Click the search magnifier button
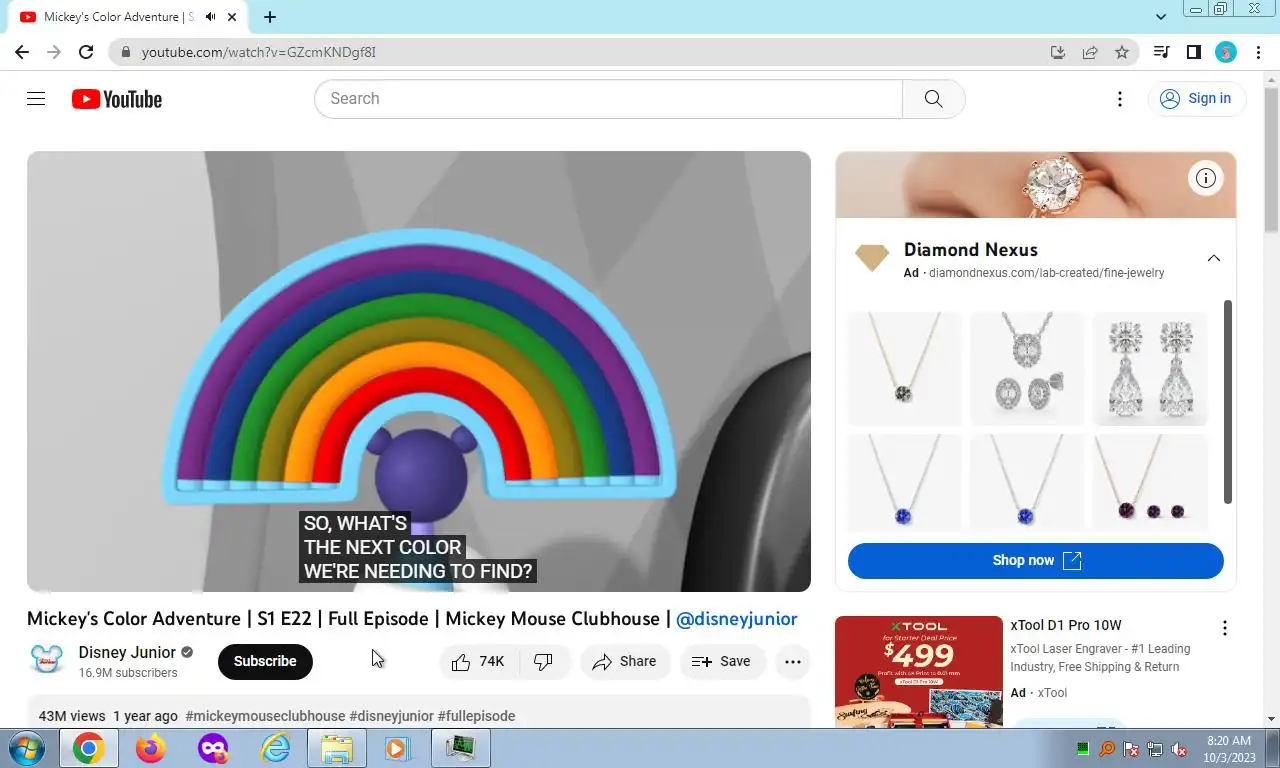 (933, 99)
